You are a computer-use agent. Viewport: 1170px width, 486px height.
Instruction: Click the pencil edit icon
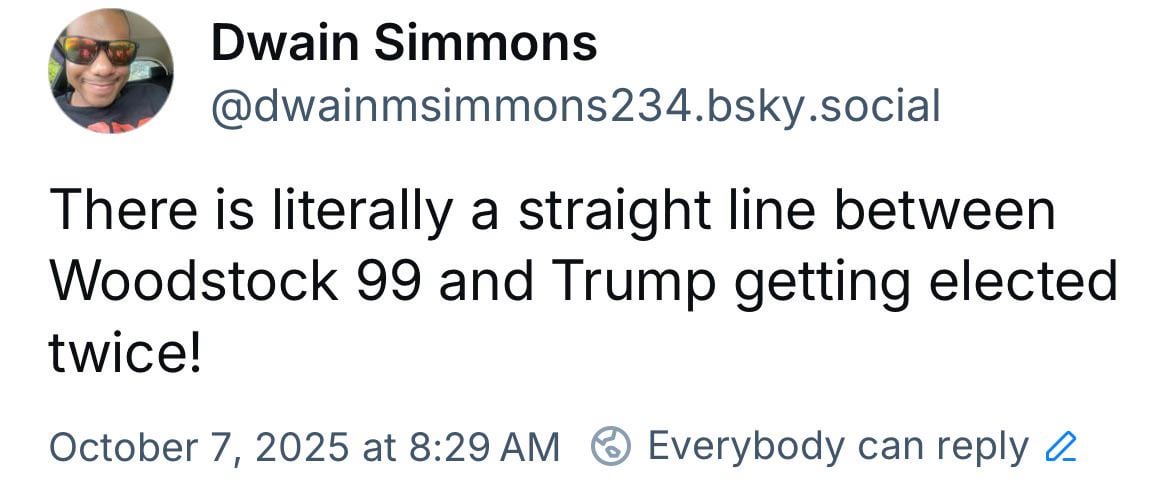click(1057, 446)
